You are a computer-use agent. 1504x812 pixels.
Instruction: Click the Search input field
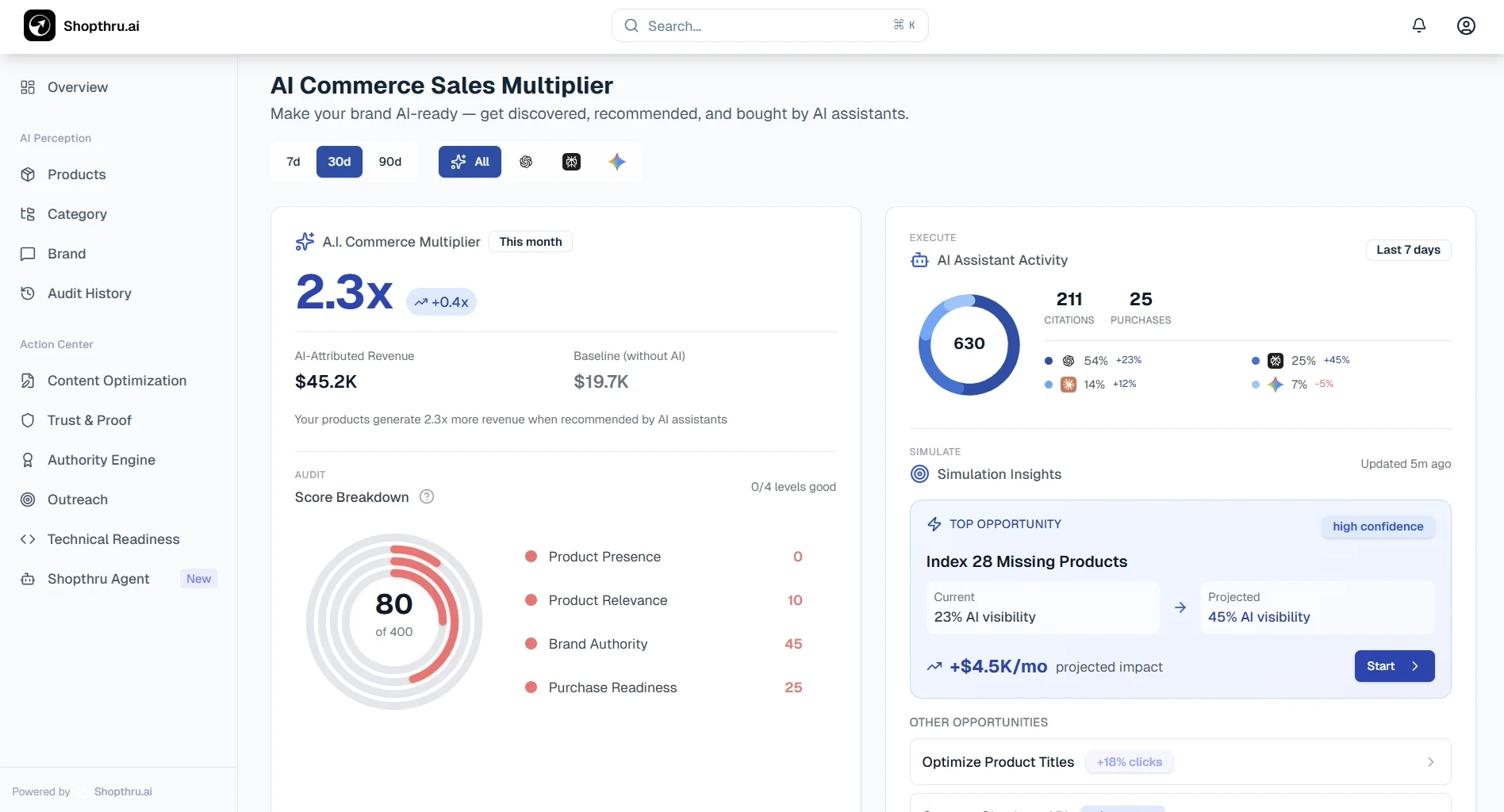click(x=769, y=25)
